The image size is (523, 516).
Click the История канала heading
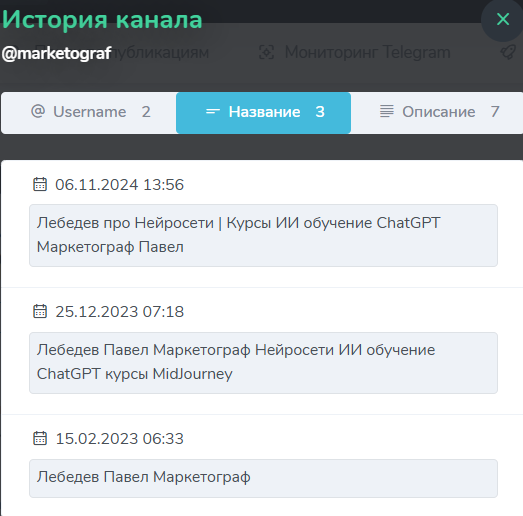coord(102,19)
